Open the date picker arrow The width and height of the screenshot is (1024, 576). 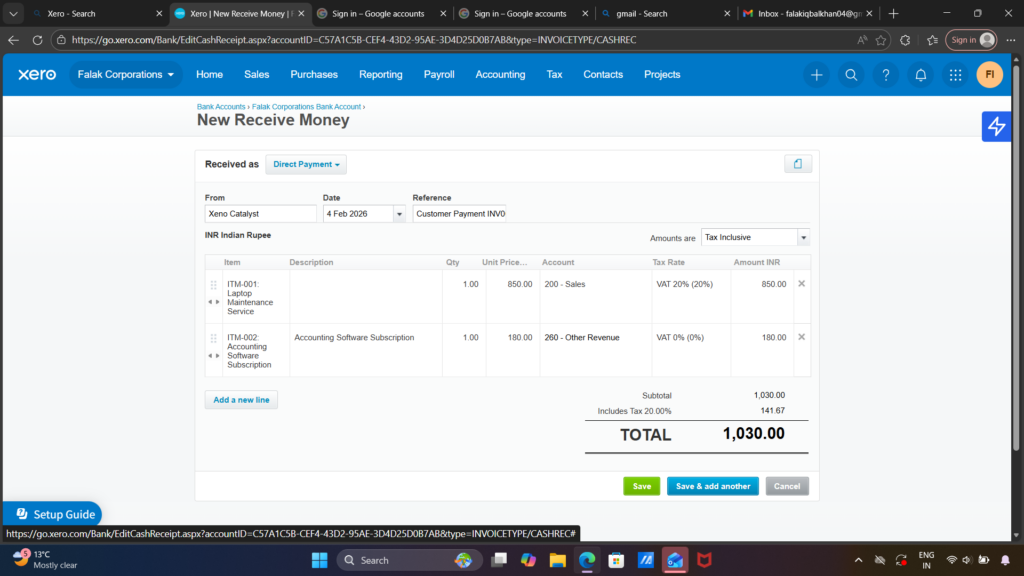(x=399, y=214)
